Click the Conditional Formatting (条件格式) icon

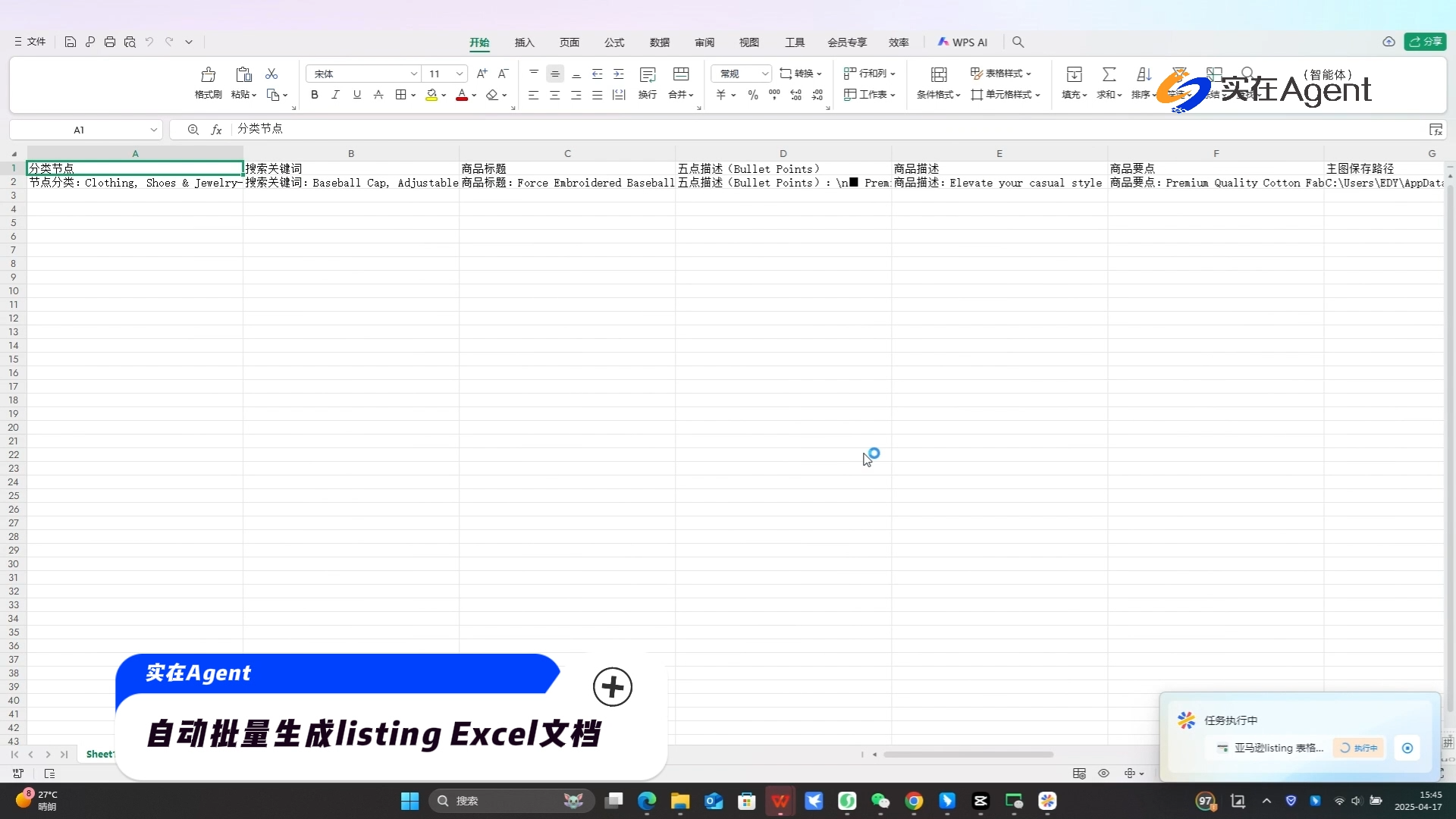[939, 75]
